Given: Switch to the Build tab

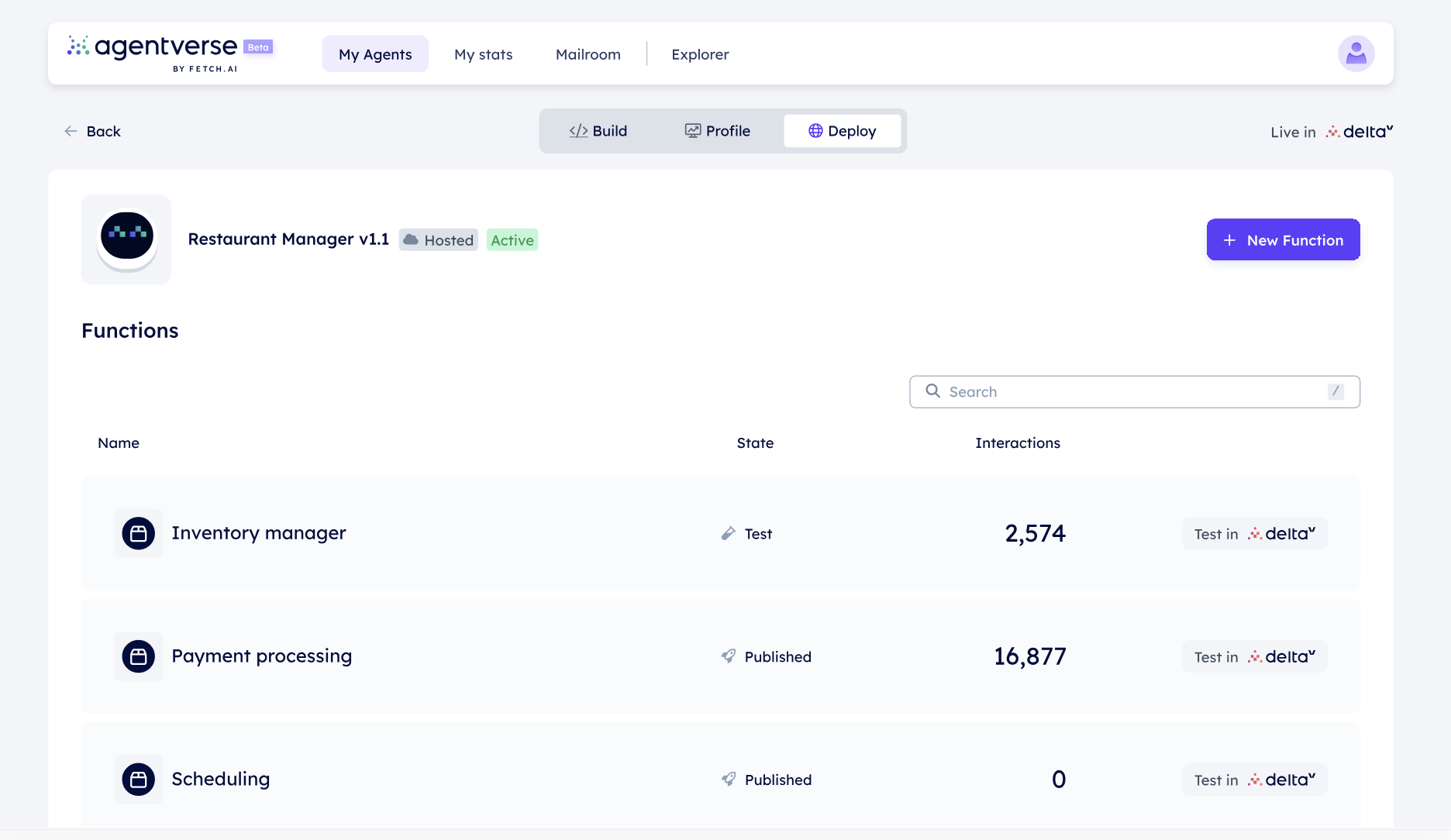Looking at the screenshot, I should pyautogui.click(x=598, y=131).
